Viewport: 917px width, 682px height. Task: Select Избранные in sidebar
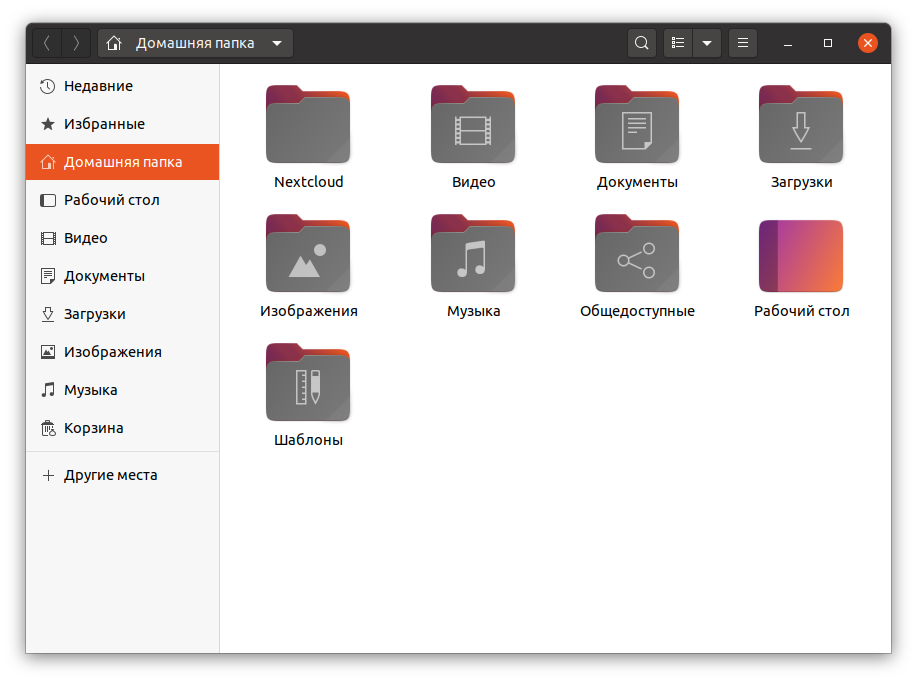[122, 124]
